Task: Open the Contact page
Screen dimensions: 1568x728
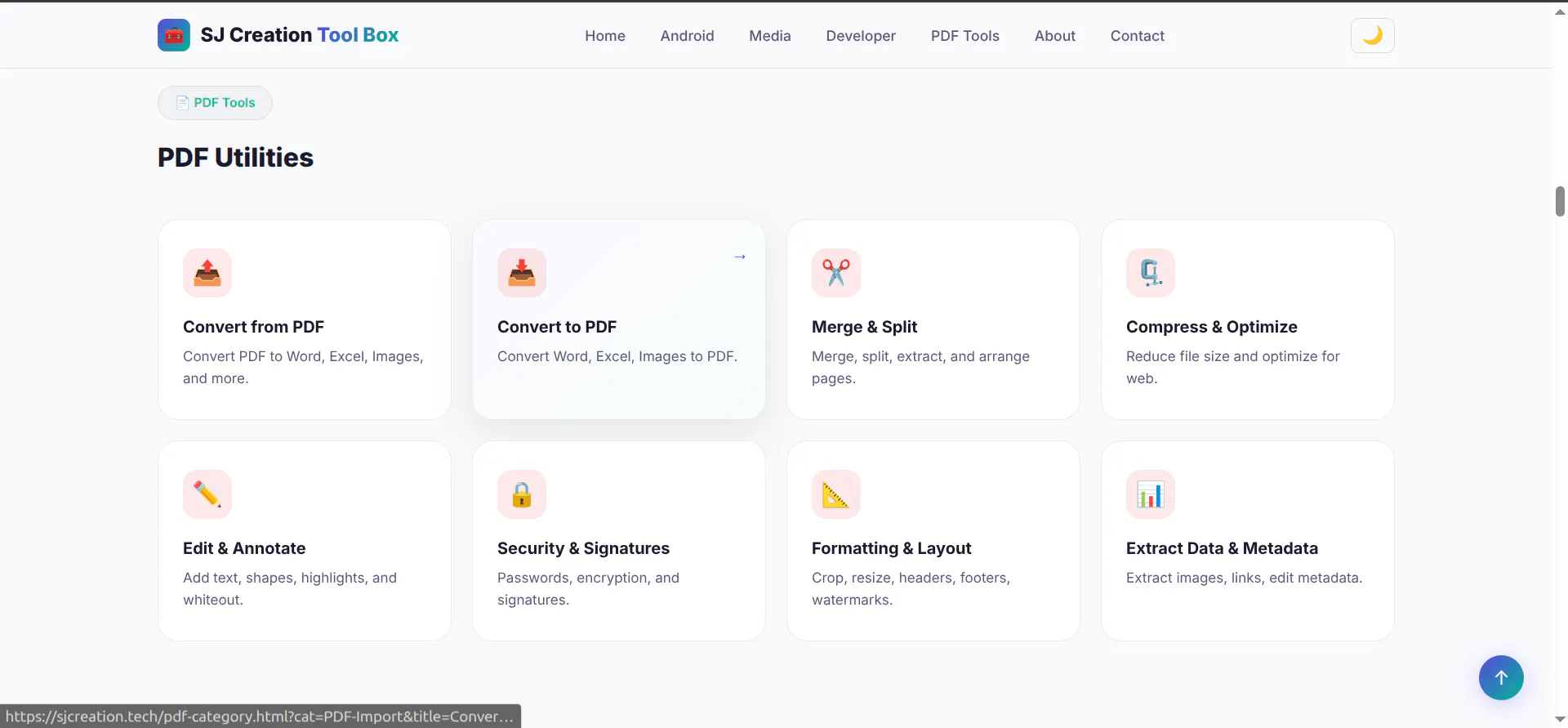Action: (x=1137, y=36)
